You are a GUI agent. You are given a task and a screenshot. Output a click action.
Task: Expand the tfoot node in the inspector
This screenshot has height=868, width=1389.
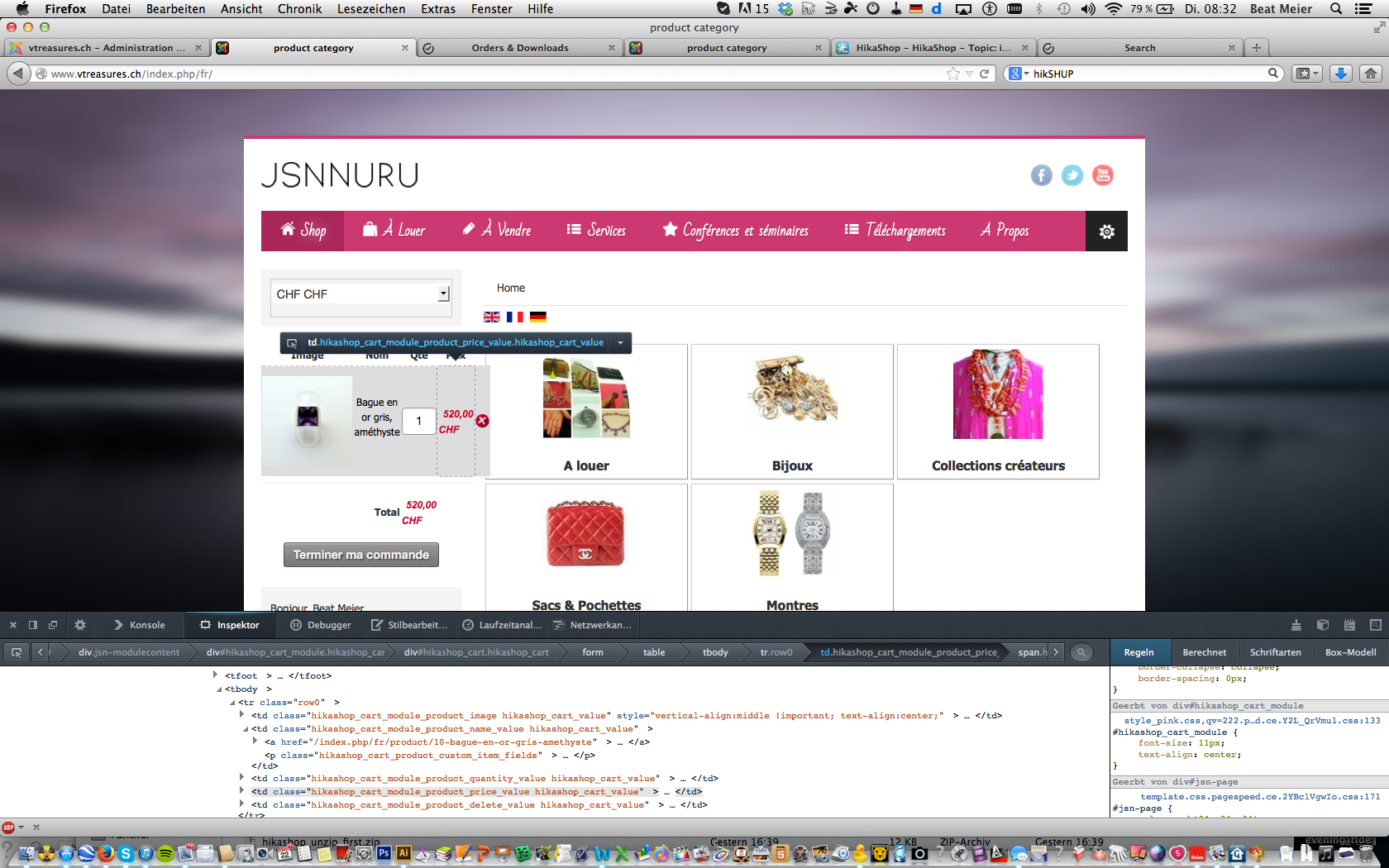point(216,675)
